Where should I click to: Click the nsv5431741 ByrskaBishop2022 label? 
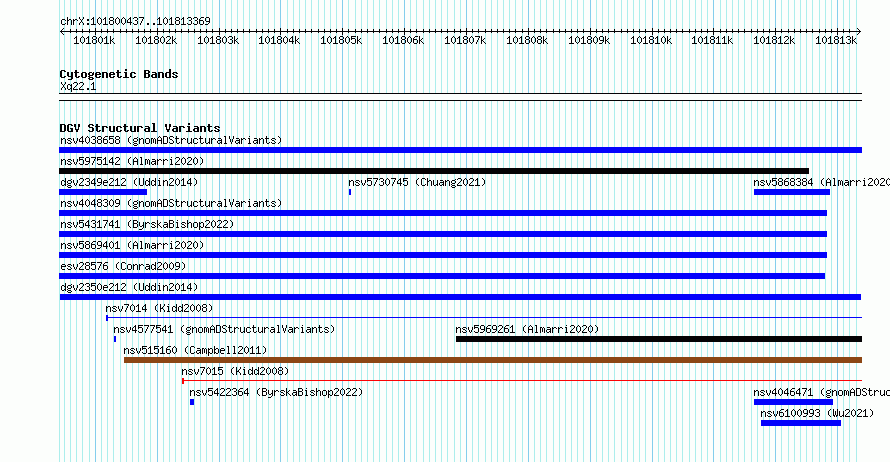pyautogui.click(x=147, y=224)
